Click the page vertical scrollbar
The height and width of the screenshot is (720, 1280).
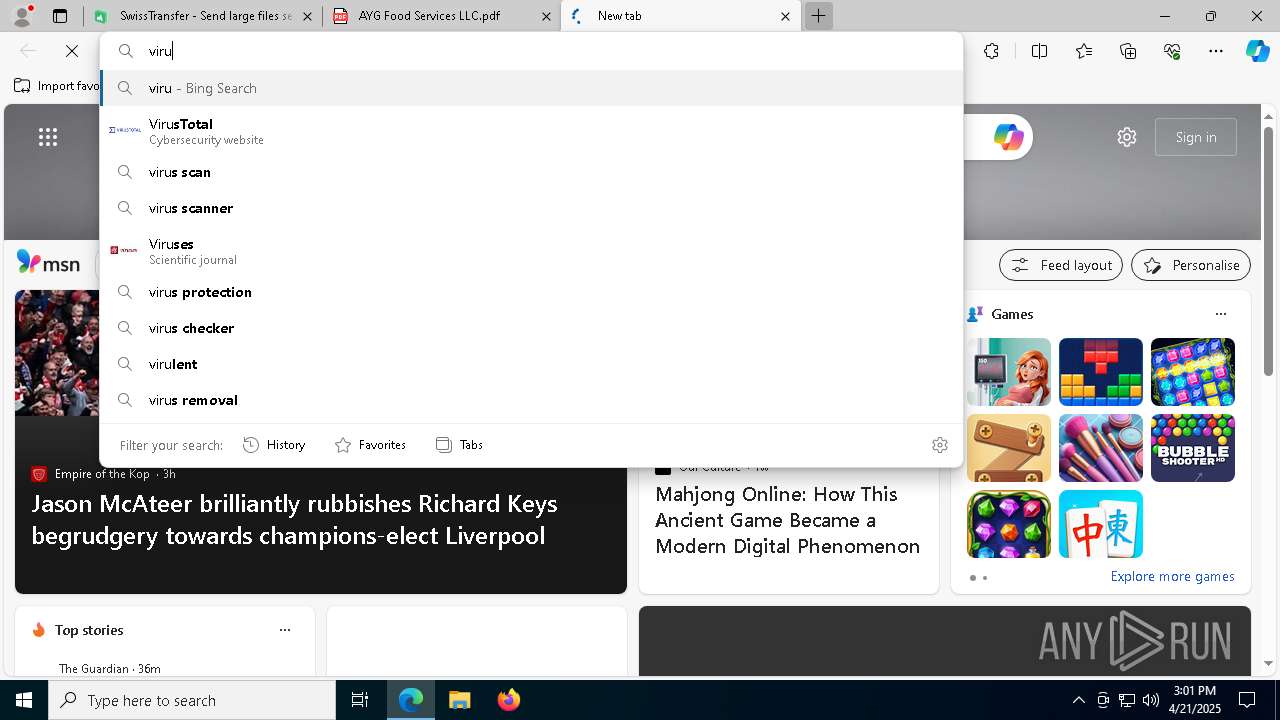[x=1269, y=250]
